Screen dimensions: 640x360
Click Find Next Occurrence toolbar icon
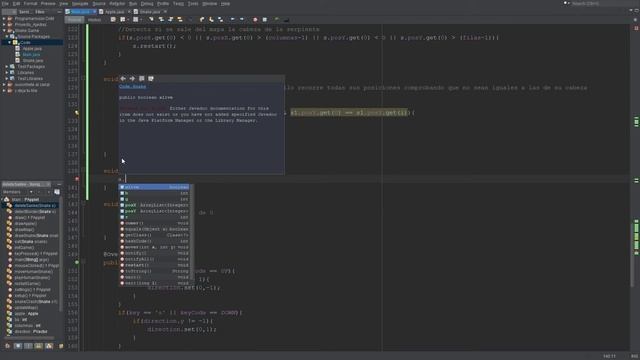[170, 20]
